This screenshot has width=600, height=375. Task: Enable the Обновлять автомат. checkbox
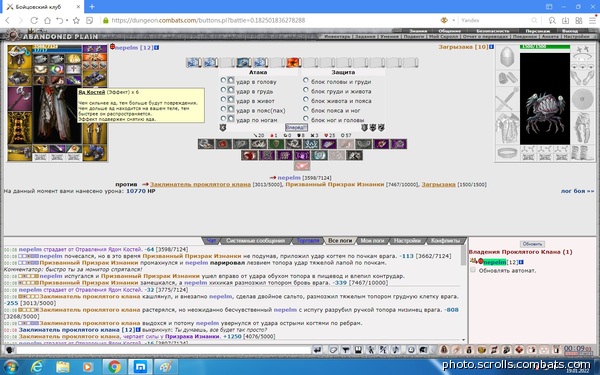coord(473,270)
